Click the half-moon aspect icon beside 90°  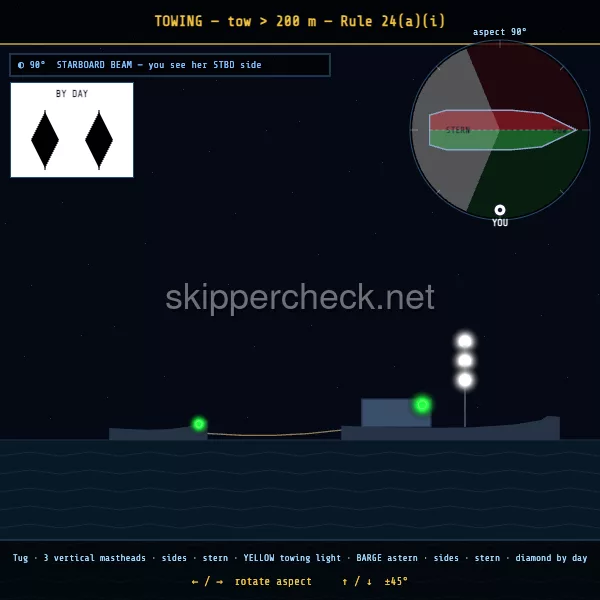point(21,65)
